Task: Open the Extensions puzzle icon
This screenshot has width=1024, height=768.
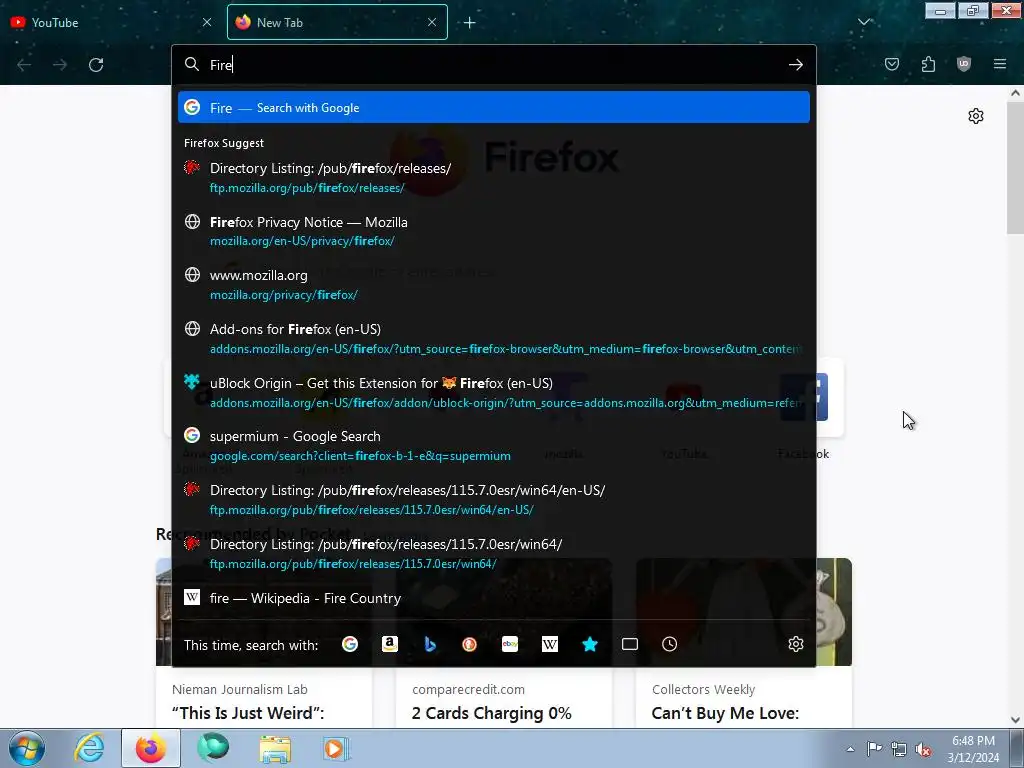Action: click(x=928, y=64)
